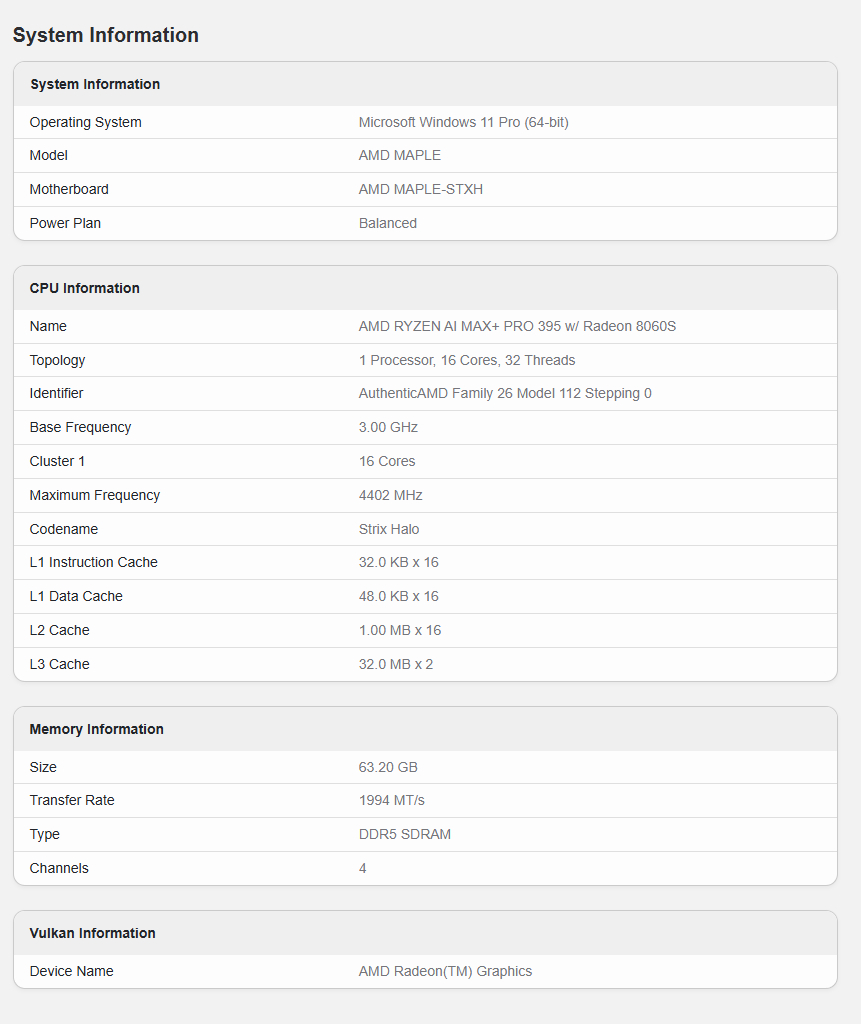
Task: Select the Power Plan Balanced value
Action: [387, 223]
